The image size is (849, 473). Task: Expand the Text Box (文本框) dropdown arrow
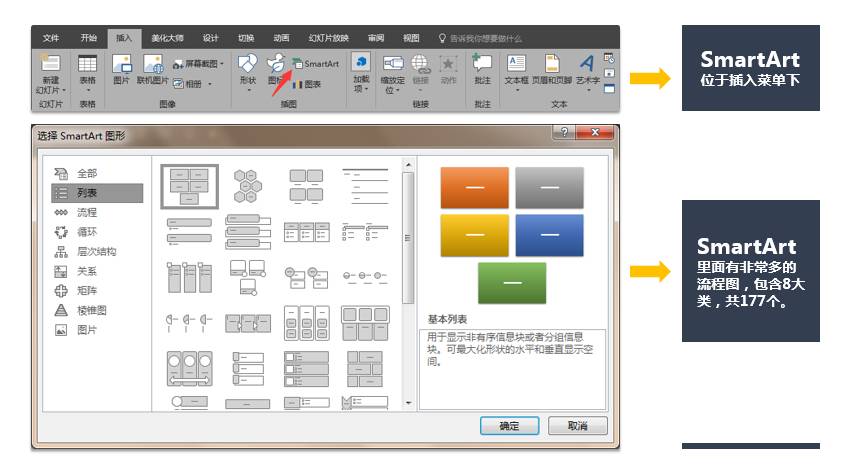click(516, 90)
